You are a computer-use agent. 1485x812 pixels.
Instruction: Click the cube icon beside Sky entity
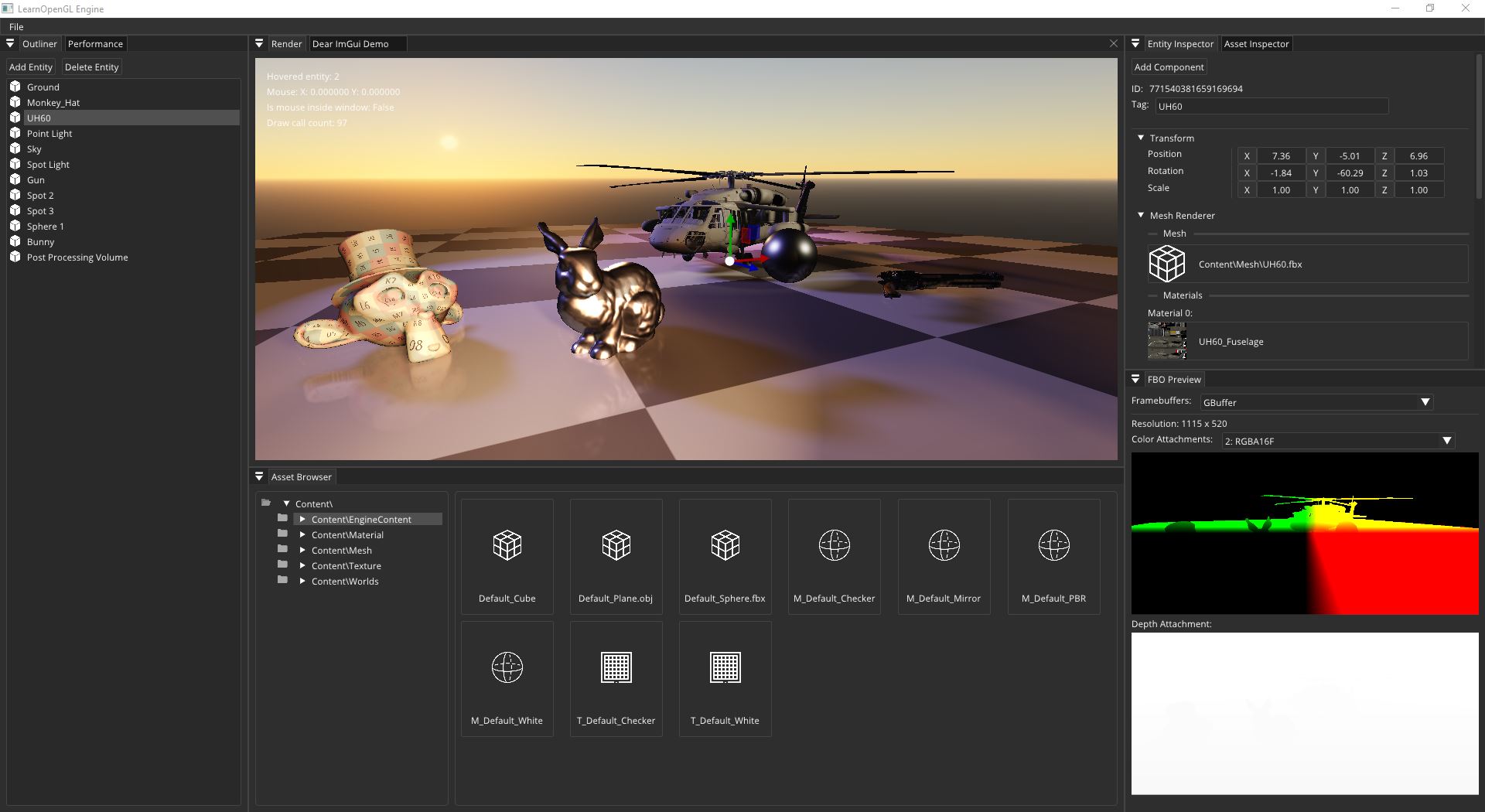[x=15, y=148]
